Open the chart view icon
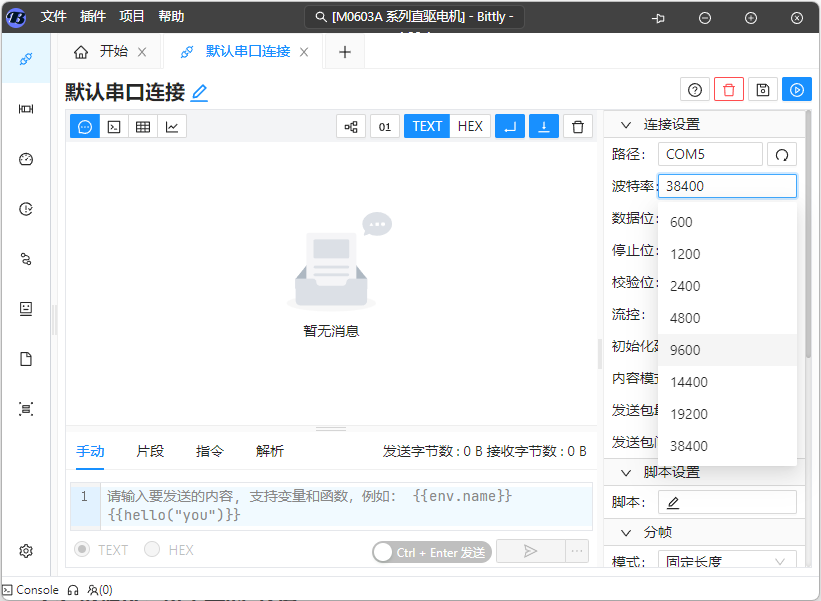 pyautogui.click(x=172, y=126)
